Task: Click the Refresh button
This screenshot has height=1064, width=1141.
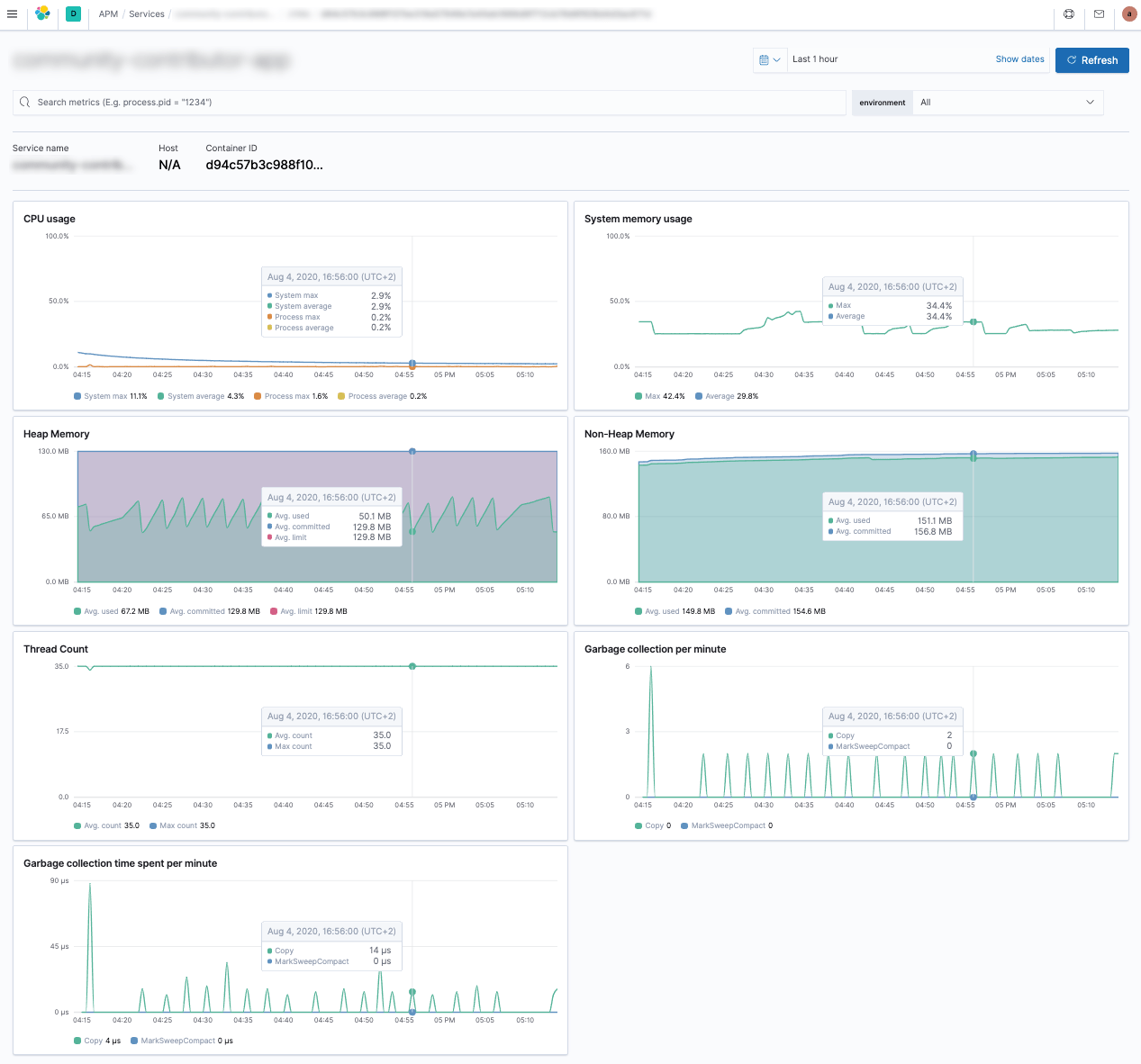Action: [1091, 59]
